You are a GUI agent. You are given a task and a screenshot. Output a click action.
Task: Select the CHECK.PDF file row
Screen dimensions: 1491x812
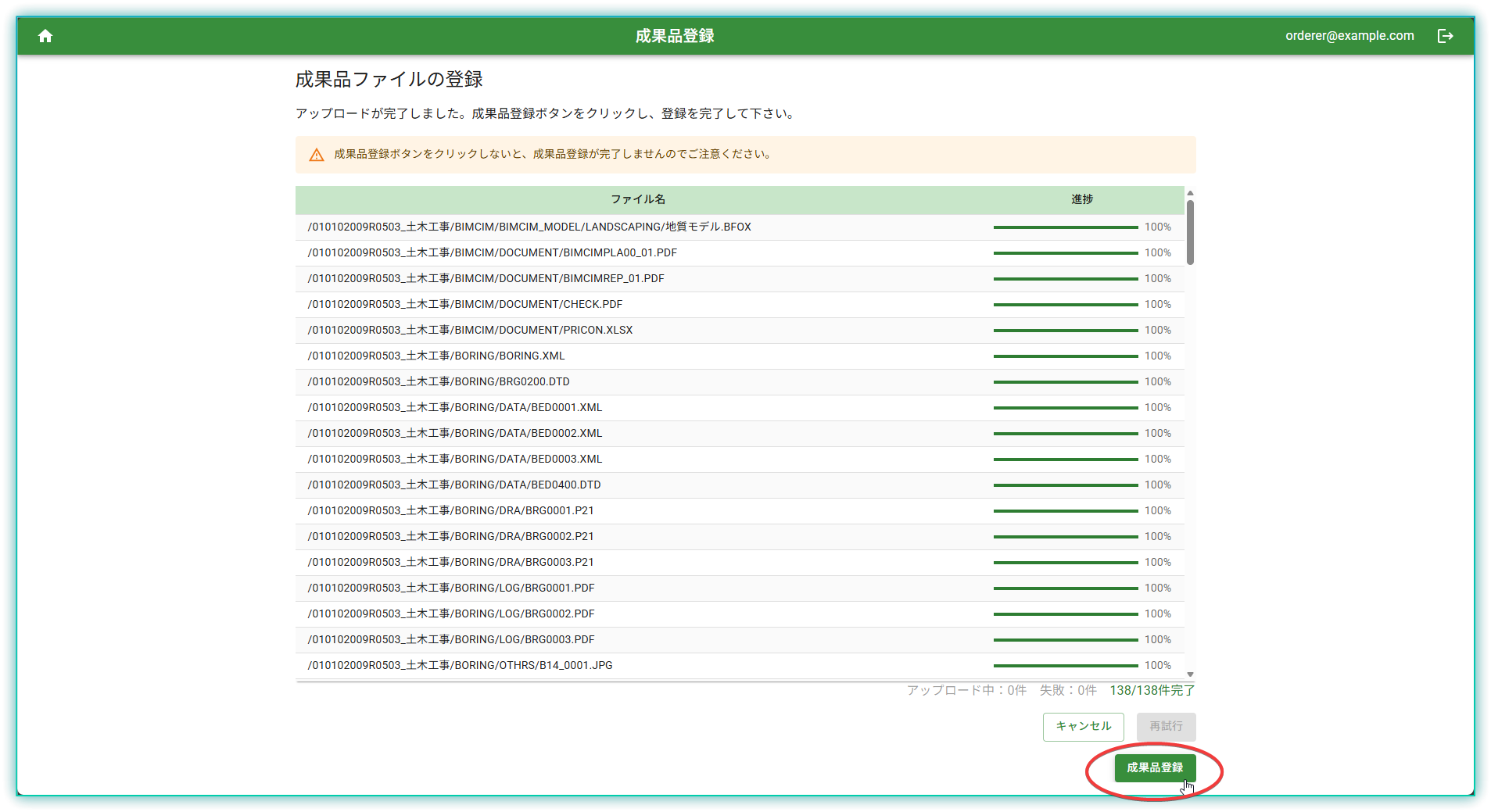pos(740,305)
